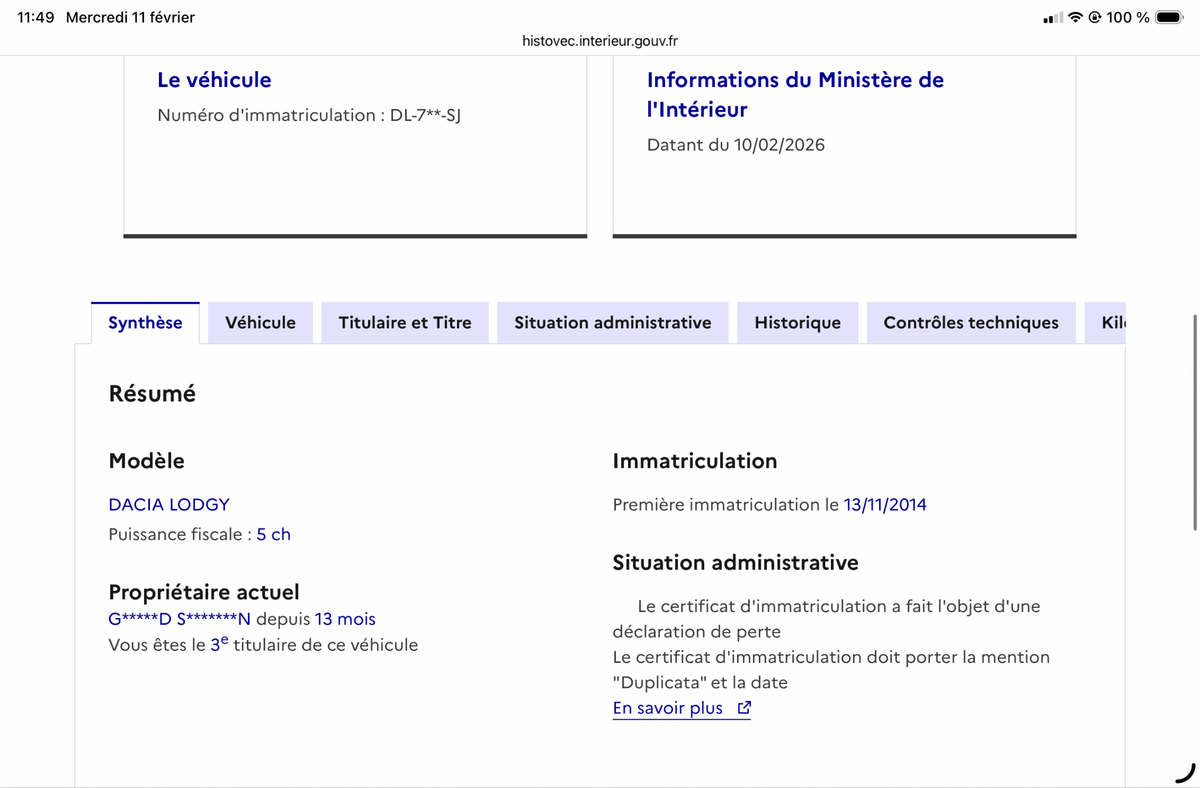Click the '13 mois' ownership duration

(x=345, y=619)
